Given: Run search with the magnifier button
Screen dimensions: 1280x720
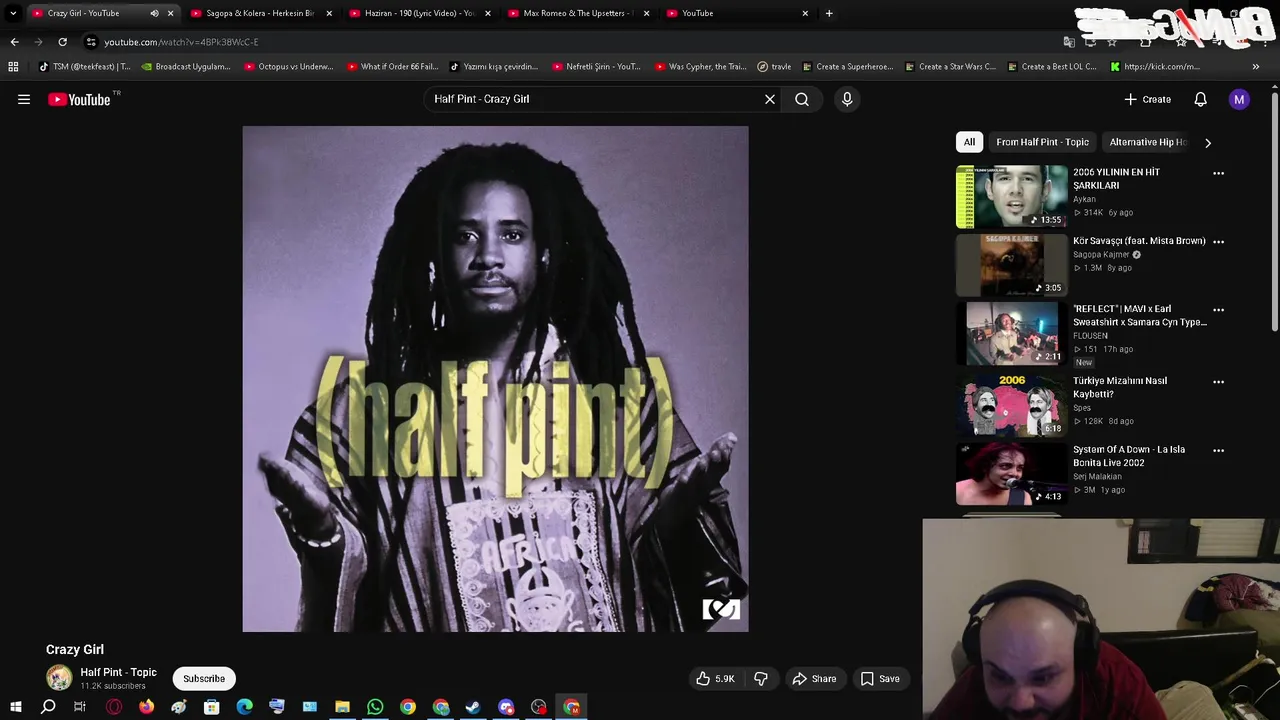Looking at the screenshot, I should [x=802, y=99].
